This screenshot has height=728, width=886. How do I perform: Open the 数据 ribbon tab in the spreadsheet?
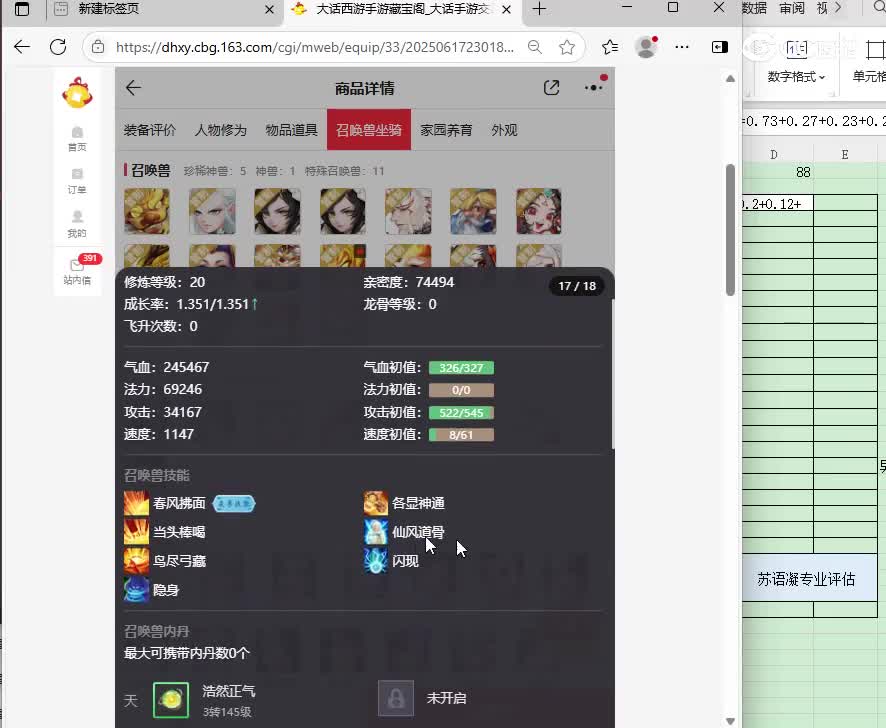pos(755,8)
